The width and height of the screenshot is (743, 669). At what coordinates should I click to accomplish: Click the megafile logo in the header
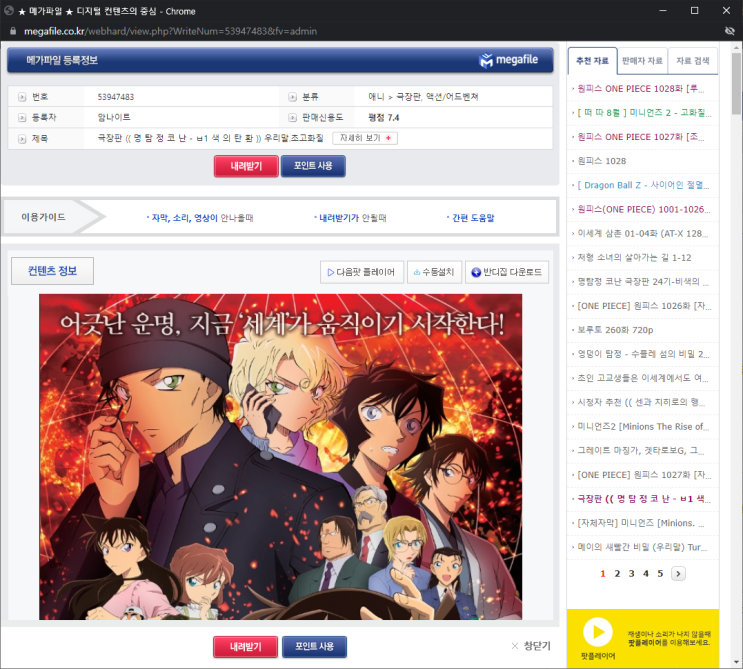(508, 60)
